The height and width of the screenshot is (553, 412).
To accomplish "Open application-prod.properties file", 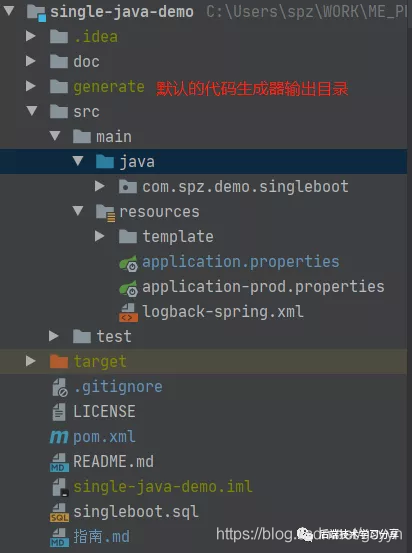I will (x=263, y=287).
